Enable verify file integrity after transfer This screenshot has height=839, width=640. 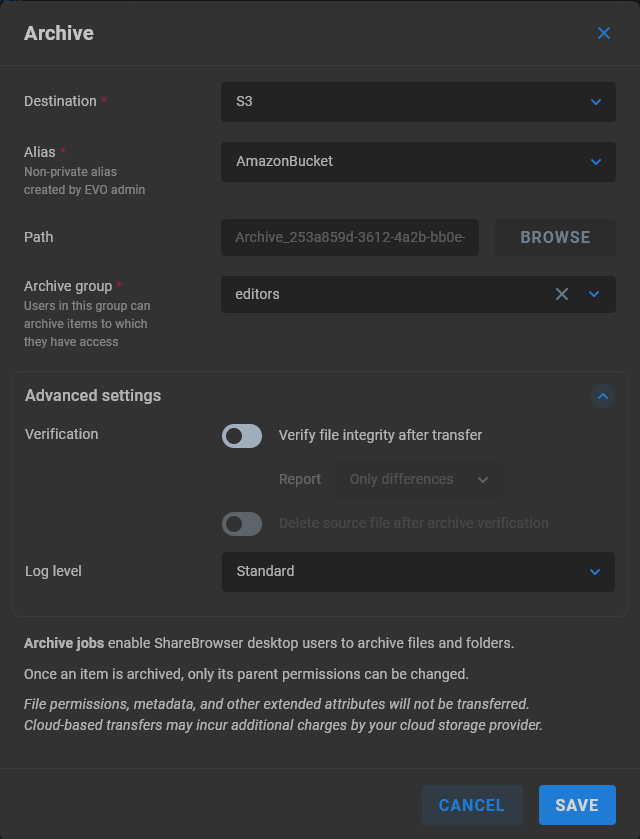click(241, 435)
